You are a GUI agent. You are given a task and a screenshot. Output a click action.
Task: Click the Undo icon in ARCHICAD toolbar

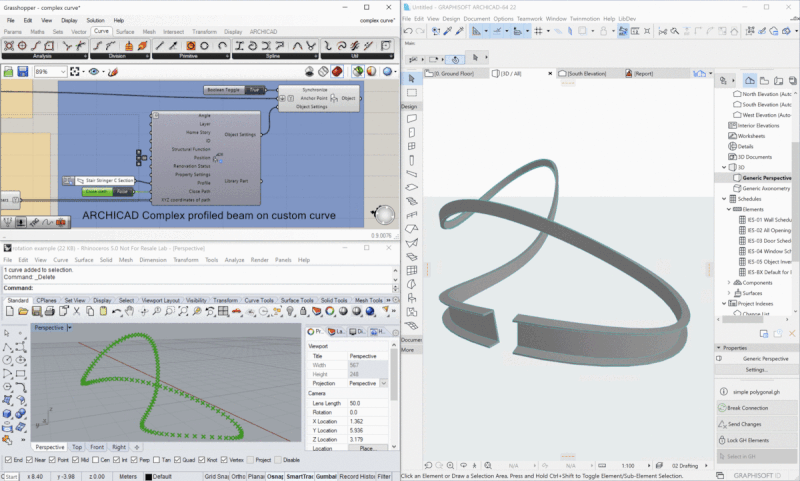pyautogui.click(x=410, y=31)
